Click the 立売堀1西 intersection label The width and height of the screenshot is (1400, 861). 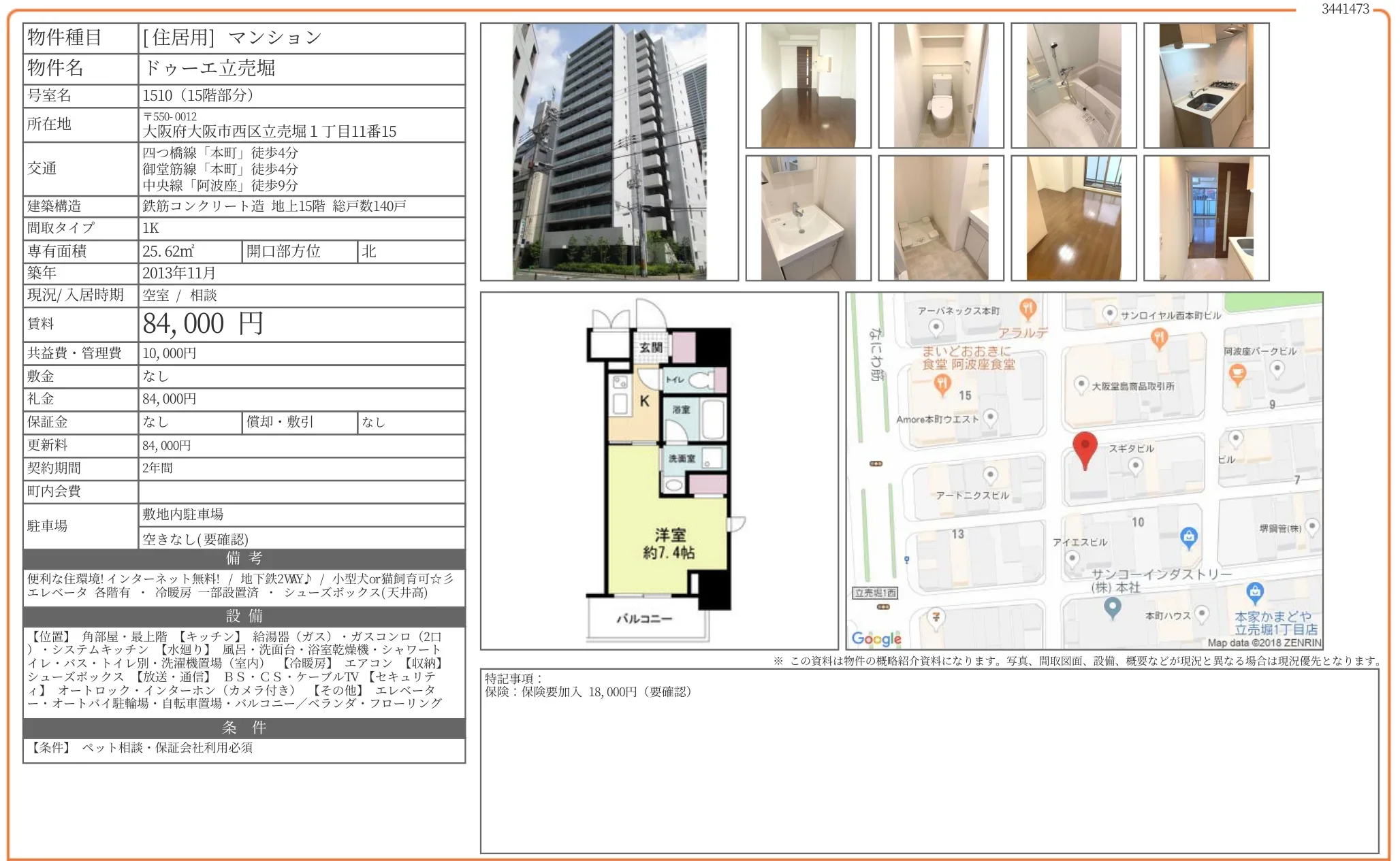[x=875, y=593]
